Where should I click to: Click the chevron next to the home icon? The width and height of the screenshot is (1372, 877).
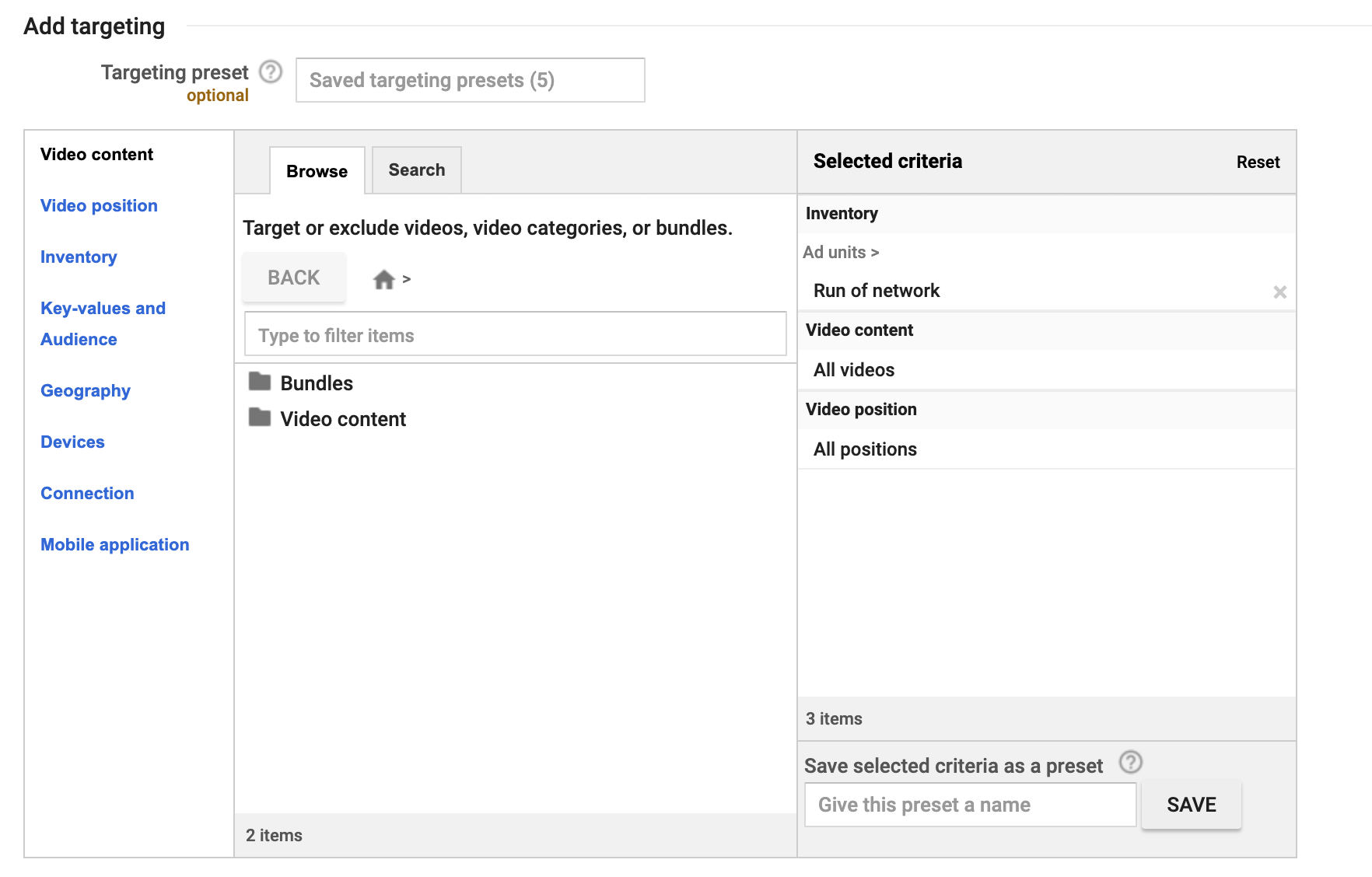coord(408,280)
